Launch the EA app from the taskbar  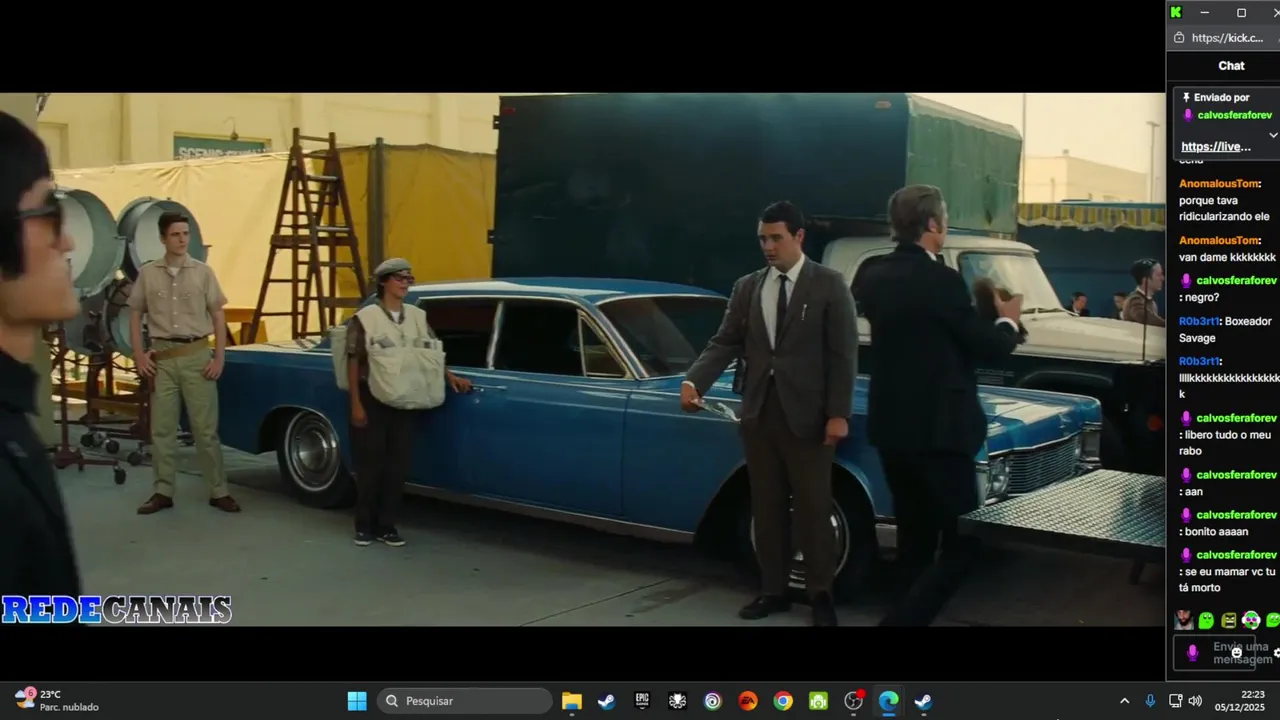748,701
